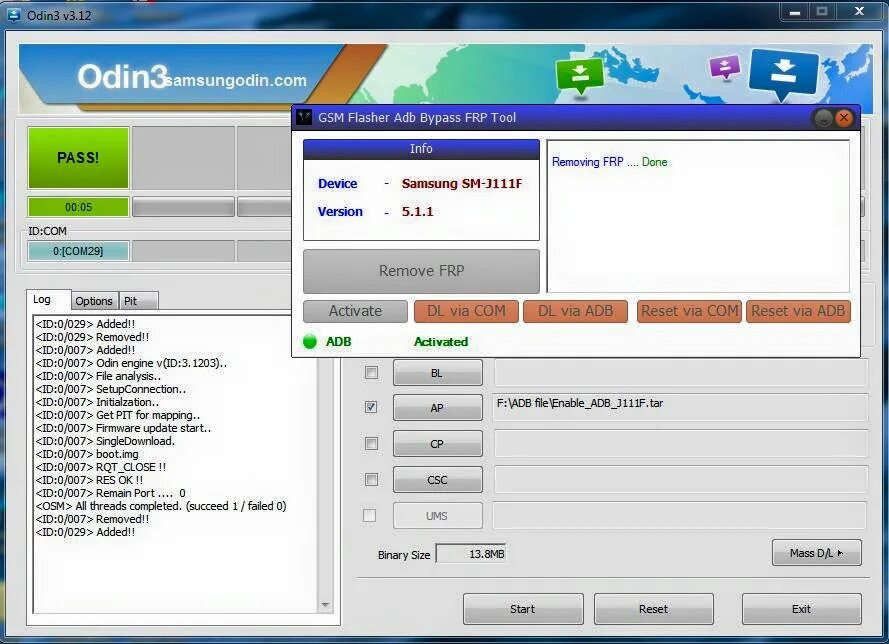Image resolution: width=889 pixels, height=644 pixels.
Task: Click the purple download icon in banner
Action: (725, 67)
